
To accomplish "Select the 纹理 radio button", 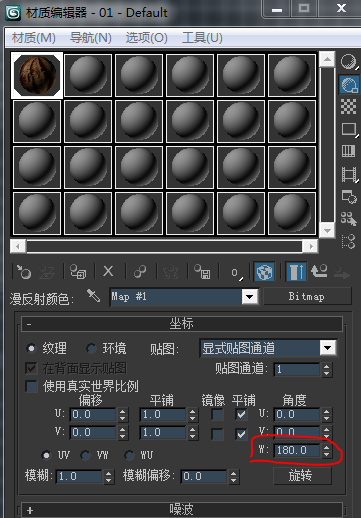I will (31, 348).
